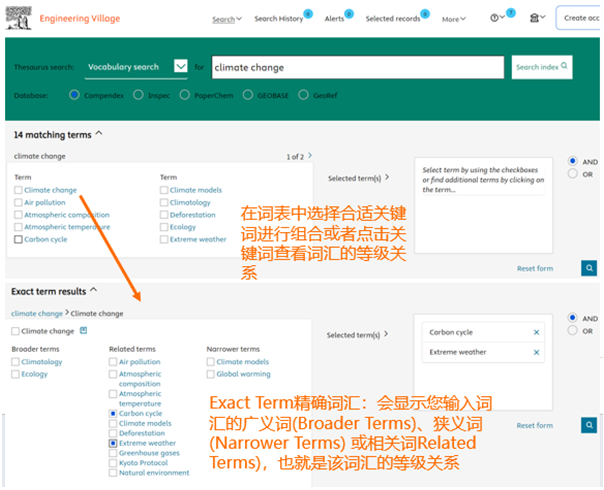
Task: Click the scope note icon beside Climate change
Action: (x=83, y=331)
